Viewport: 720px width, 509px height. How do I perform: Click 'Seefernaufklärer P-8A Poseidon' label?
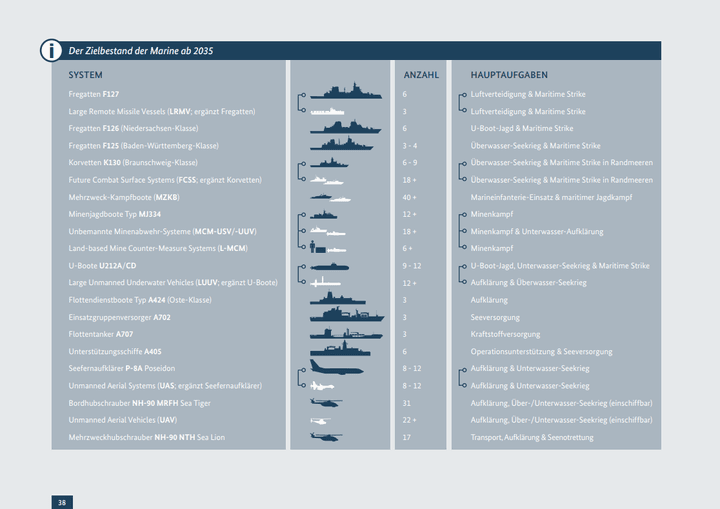tap(122, 368)
